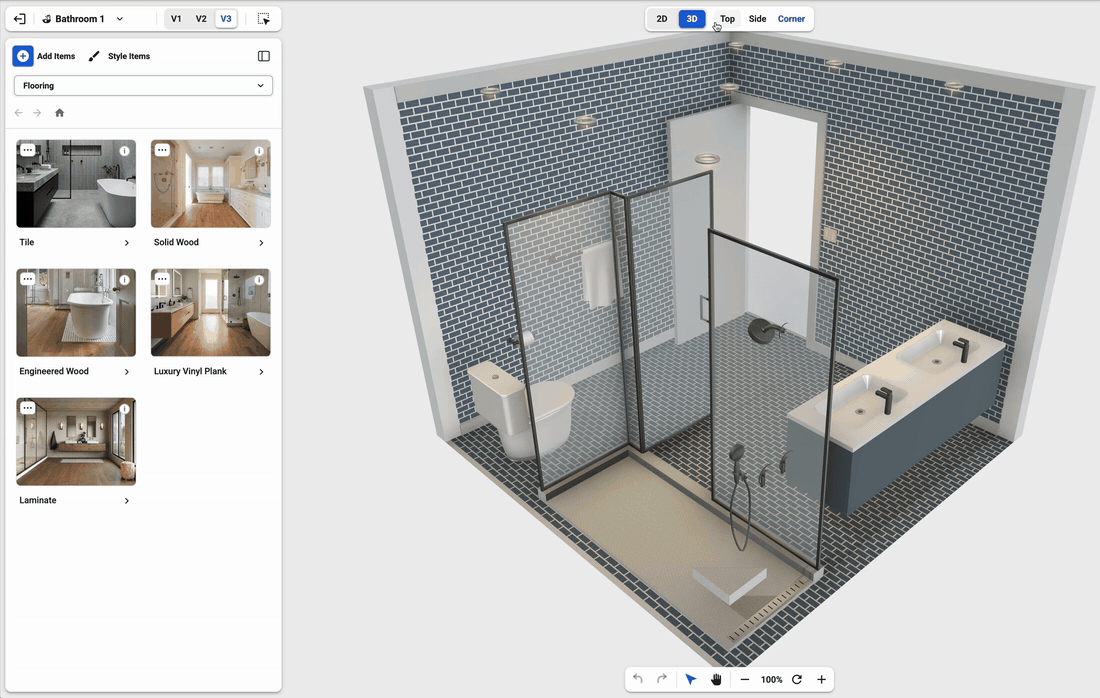
Task: Expand the Solid Wood category chevron
Action: pyautogui.click(x=262, y=243)
